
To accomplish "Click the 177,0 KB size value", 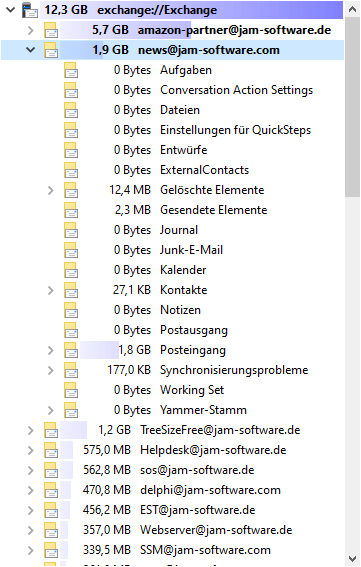I will pyautogui.click(x=129, y=370).
